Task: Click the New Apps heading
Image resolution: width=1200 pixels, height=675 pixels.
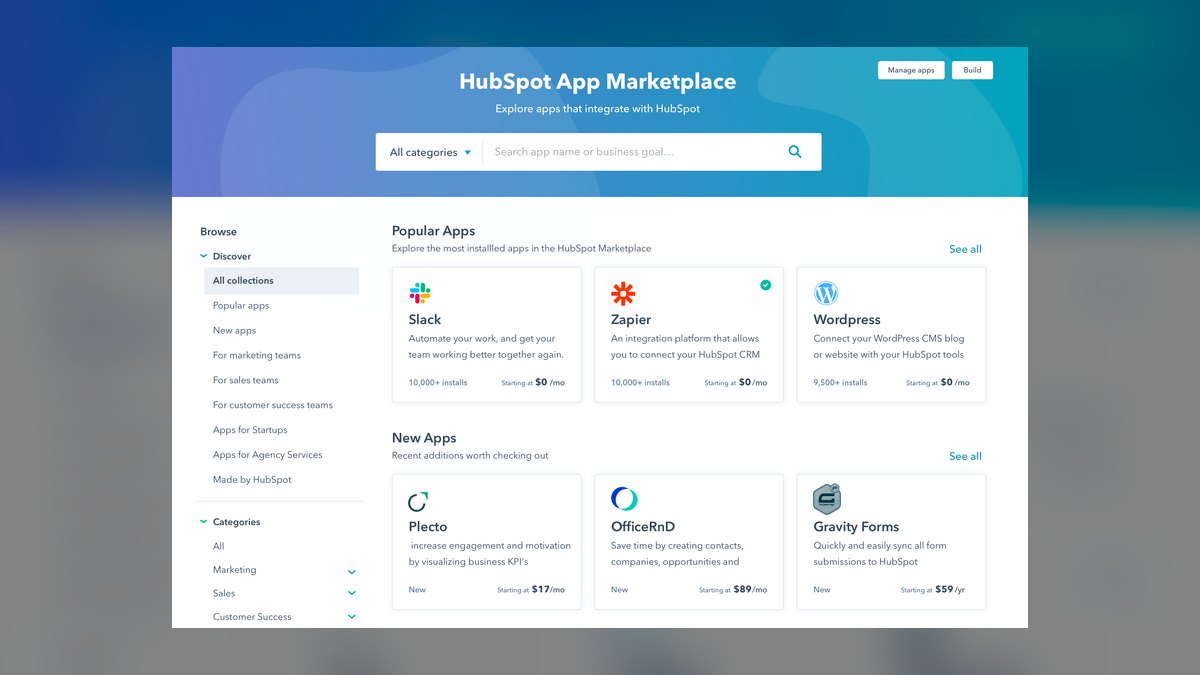Action: pyautogui.click(x=424, y=438)
